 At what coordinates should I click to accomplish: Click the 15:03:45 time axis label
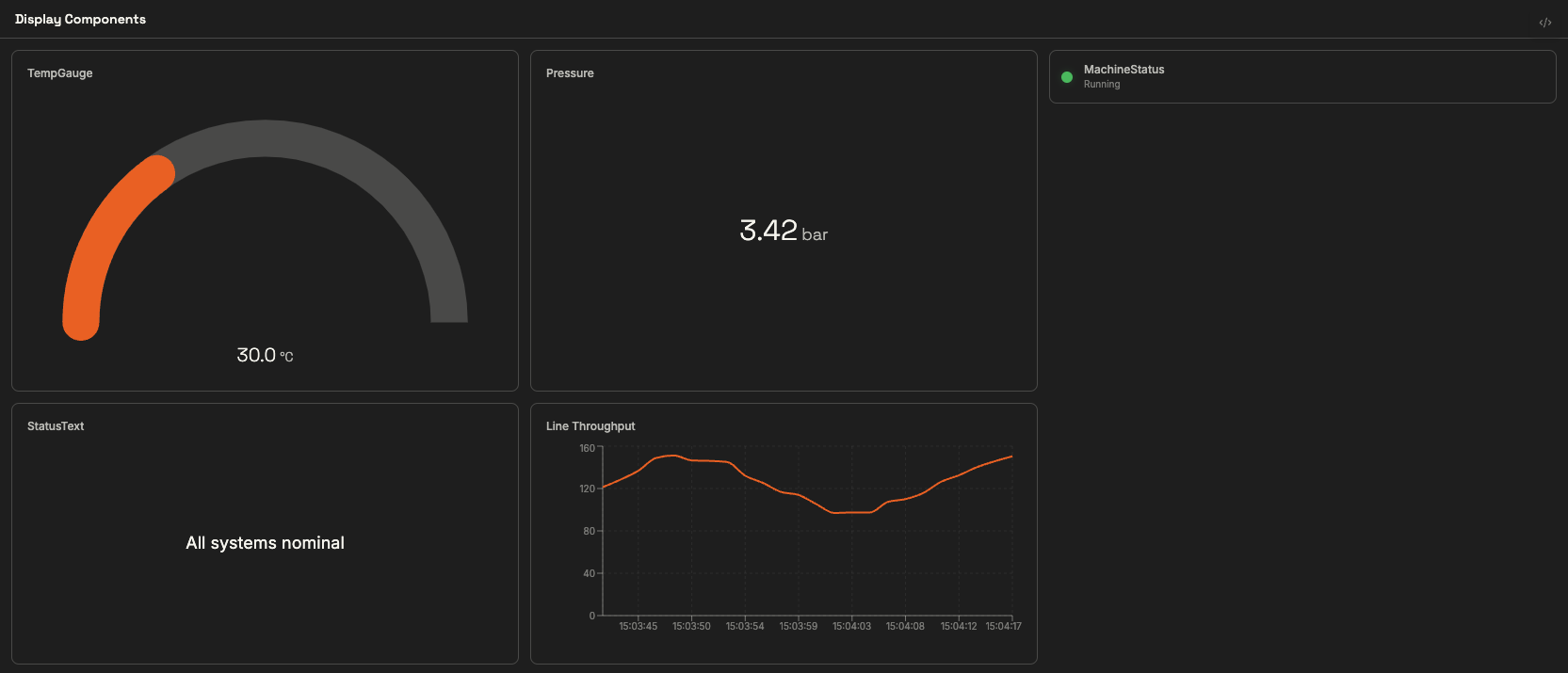pyautogui.click(x=639, y=626)
